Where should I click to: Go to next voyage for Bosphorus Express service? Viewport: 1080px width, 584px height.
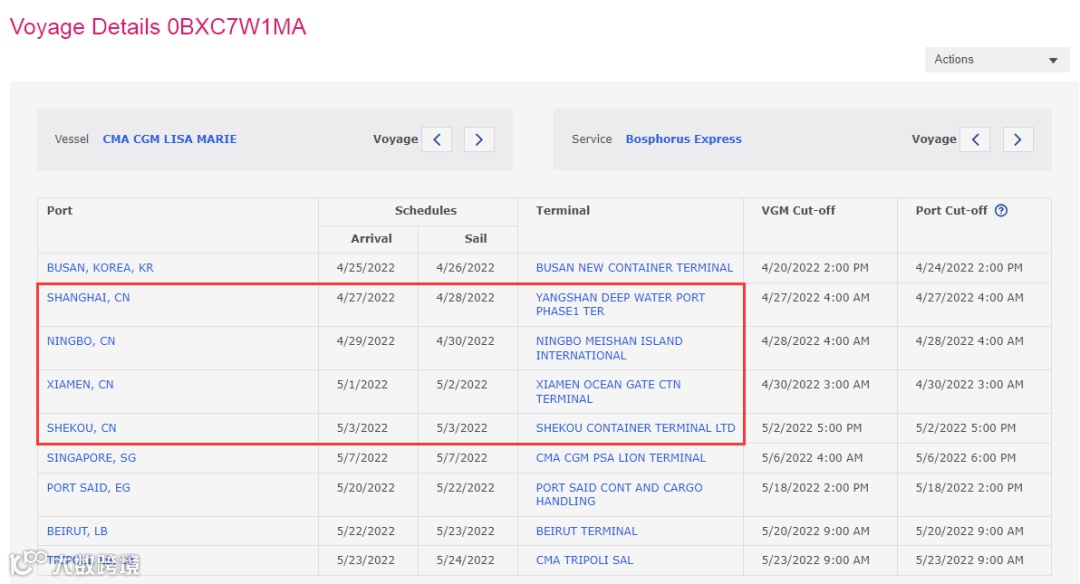[1017, 139]
